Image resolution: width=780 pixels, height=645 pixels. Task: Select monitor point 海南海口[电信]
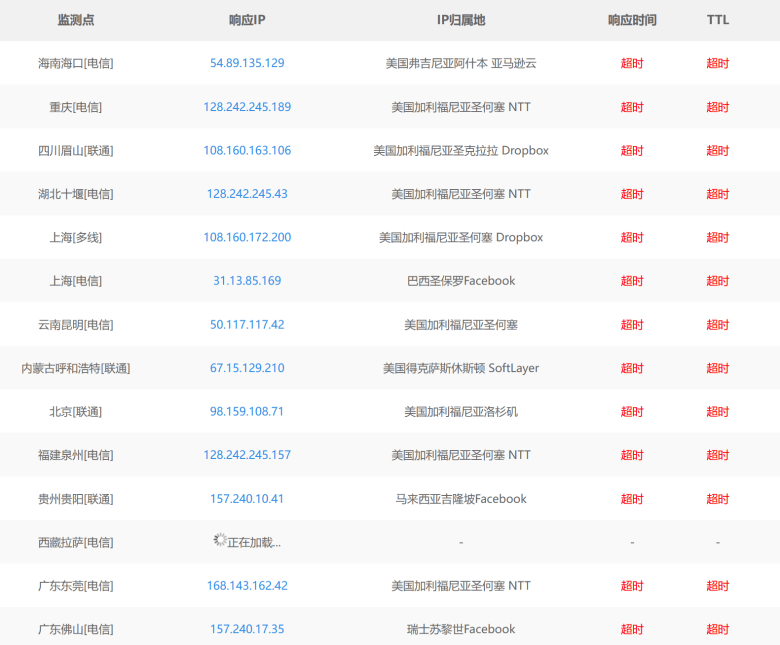pos(76,63)
